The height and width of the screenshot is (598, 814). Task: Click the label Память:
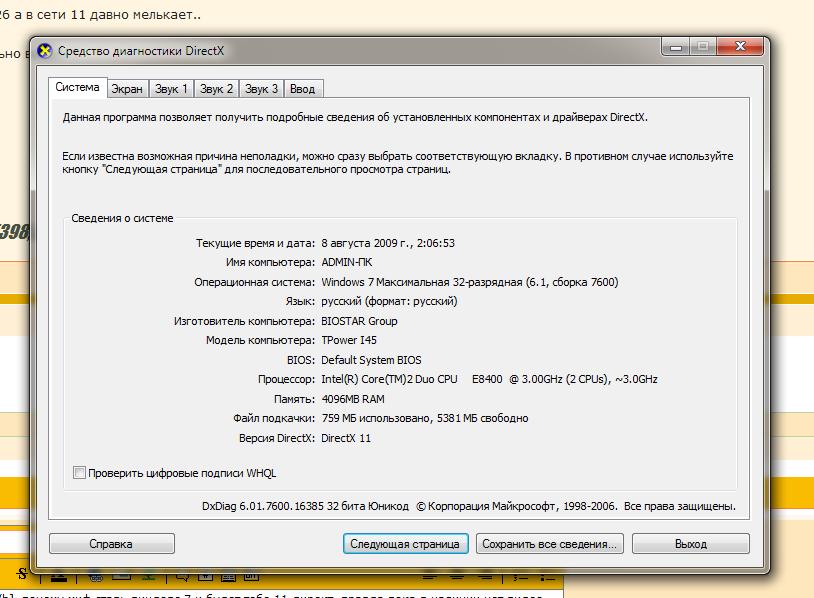(x=294, y=399)
